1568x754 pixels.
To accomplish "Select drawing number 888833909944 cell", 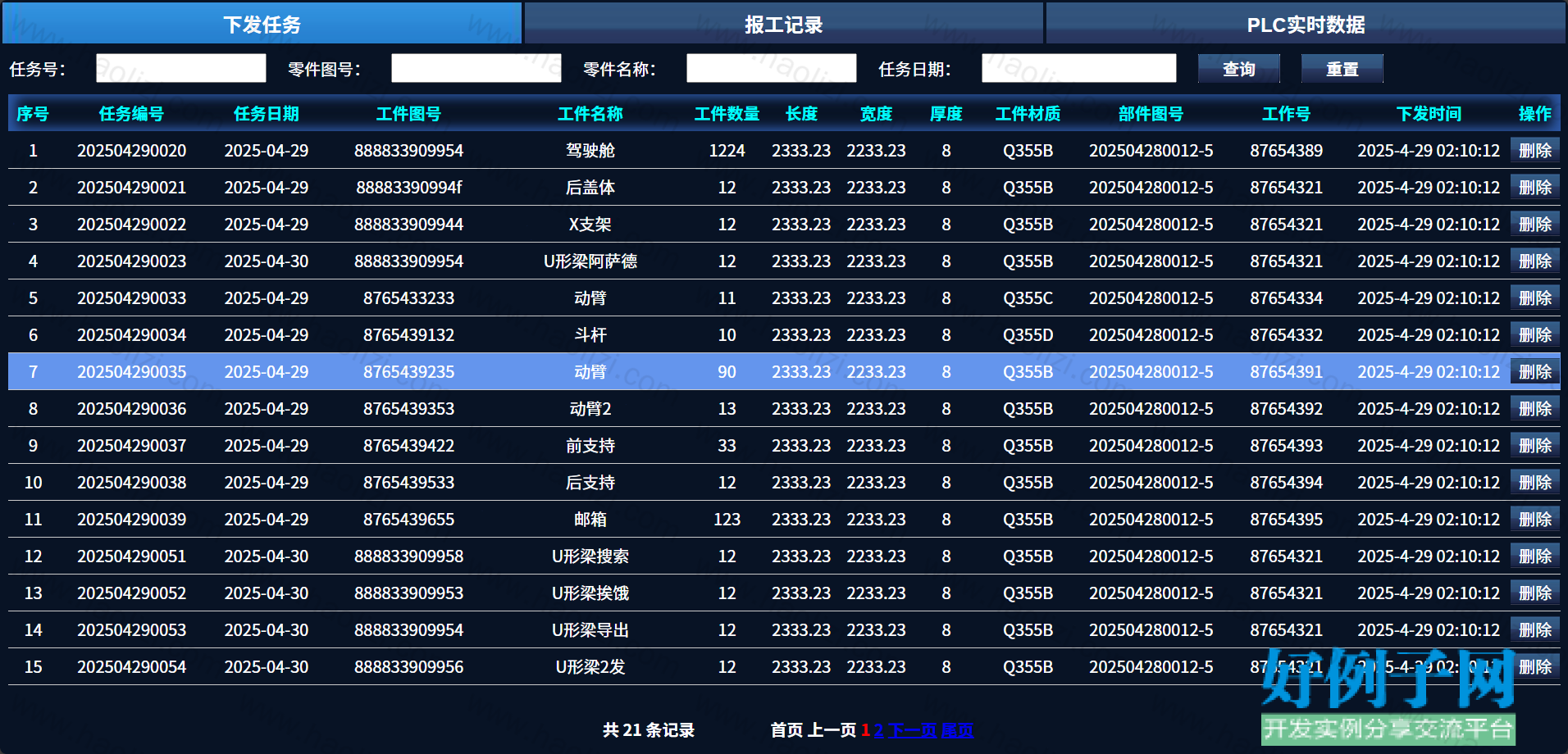I will tap(408, 224).
